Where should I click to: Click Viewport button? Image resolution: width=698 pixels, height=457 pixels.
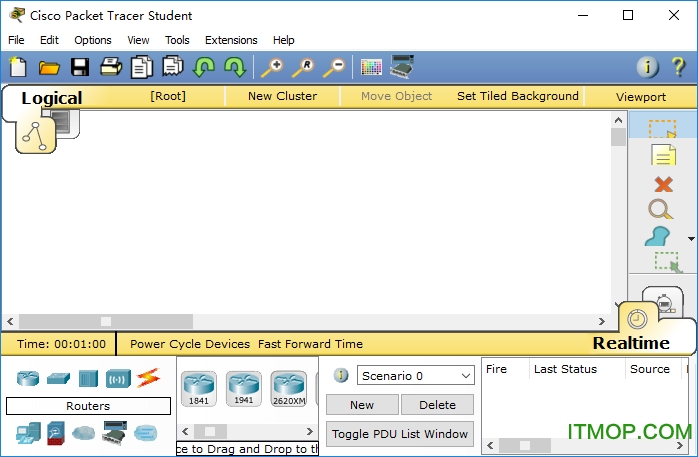(x=641, y=97)
